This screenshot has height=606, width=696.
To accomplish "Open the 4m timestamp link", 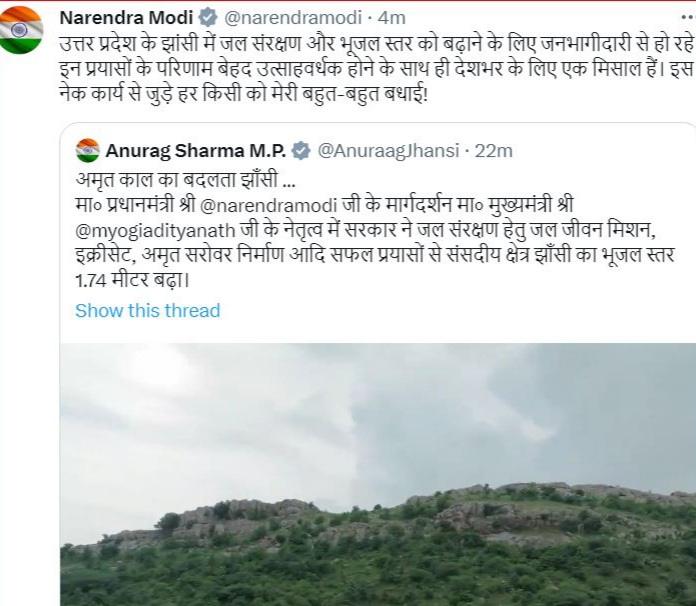I will tap(392, 18).
